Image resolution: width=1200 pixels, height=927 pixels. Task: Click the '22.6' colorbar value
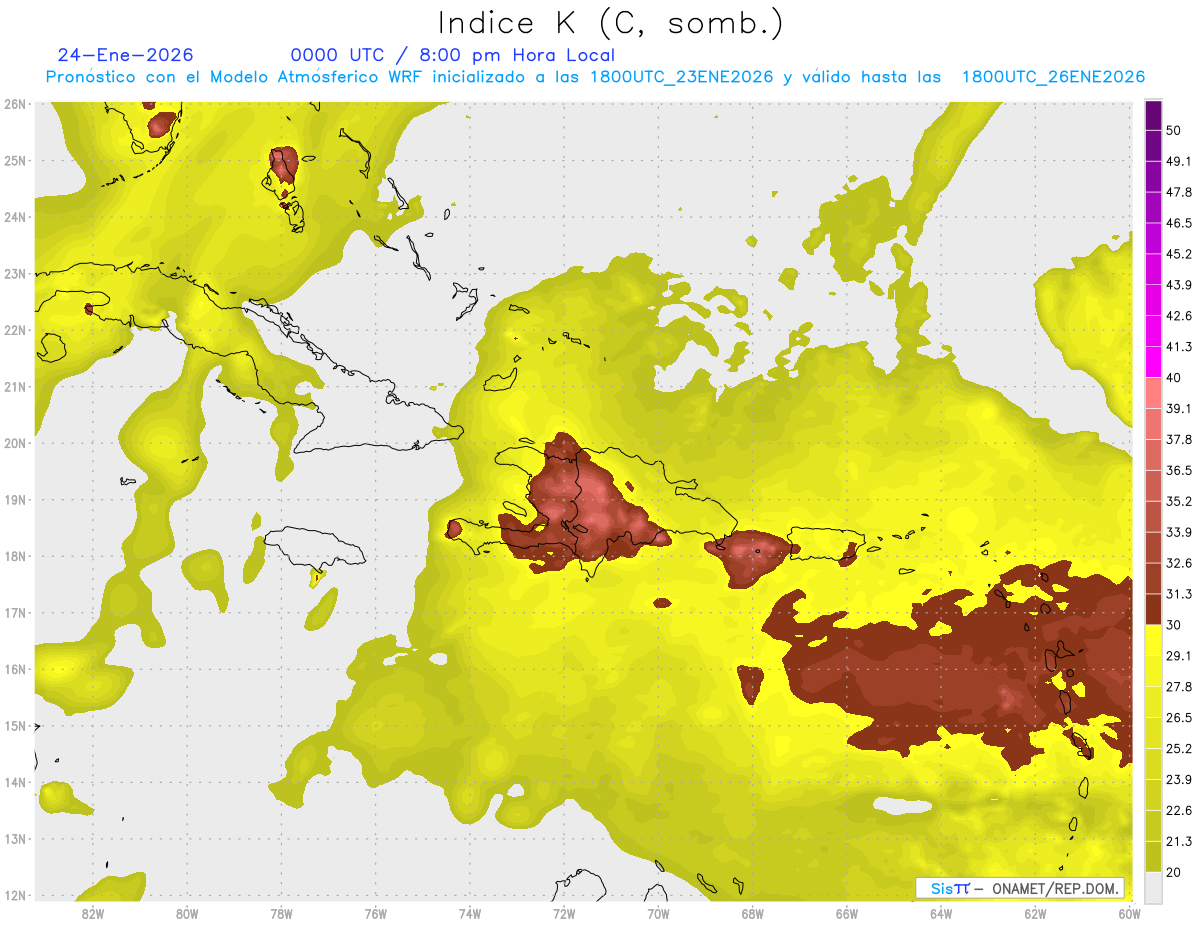pyautogui.click(x=1179, y=811)
